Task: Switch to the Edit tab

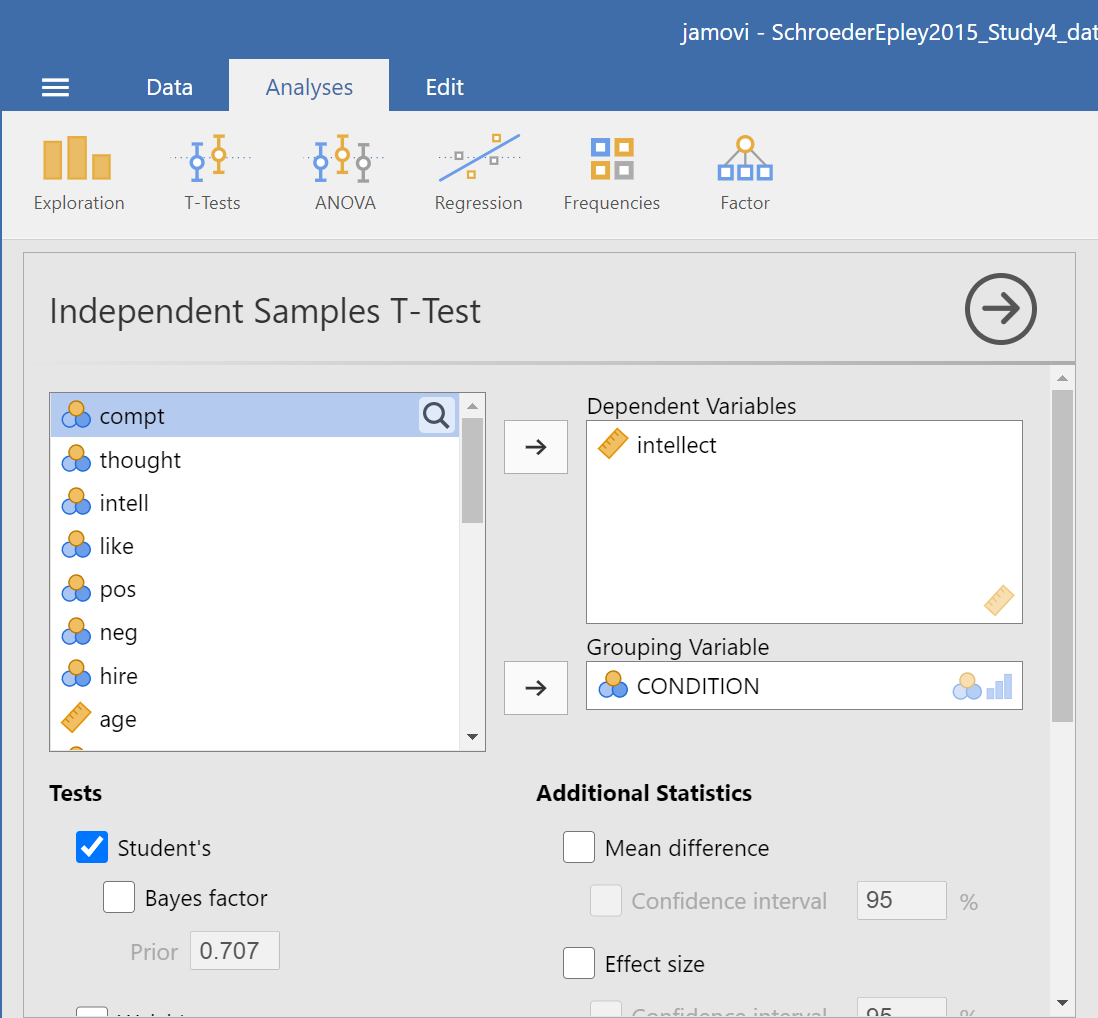Action: pyautogui.click(x=444, y=87)
